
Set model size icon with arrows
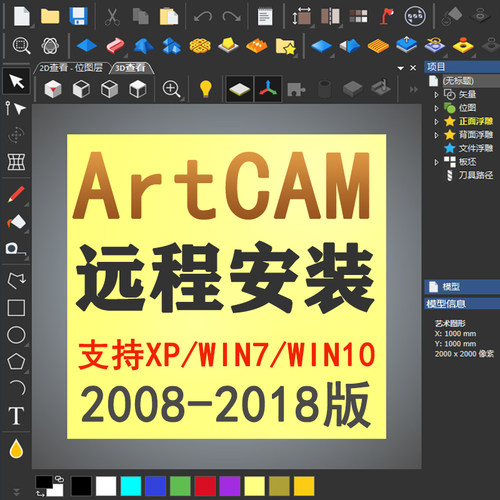[302, 17]
